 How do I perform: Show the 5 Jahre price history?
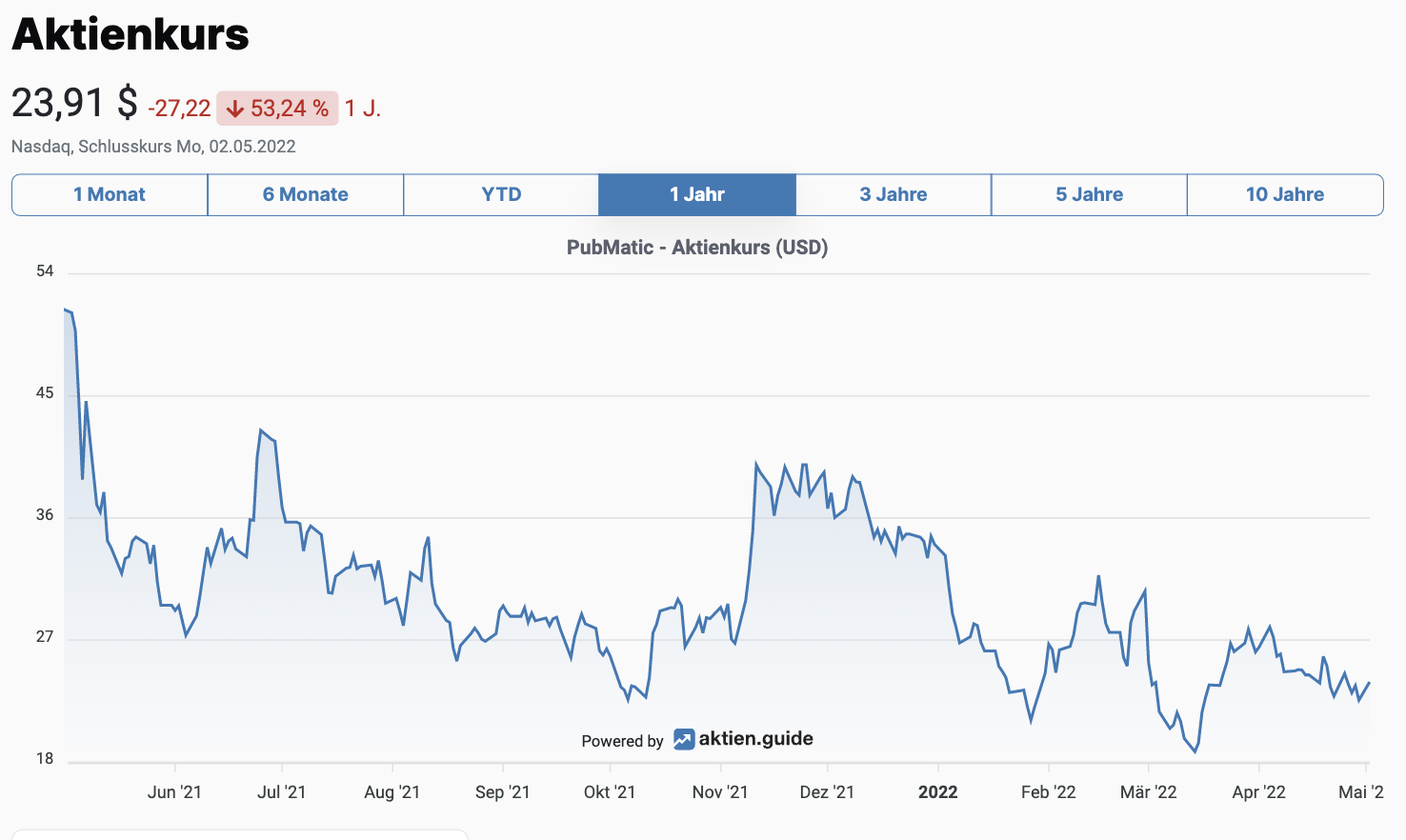coord(1089,194)
